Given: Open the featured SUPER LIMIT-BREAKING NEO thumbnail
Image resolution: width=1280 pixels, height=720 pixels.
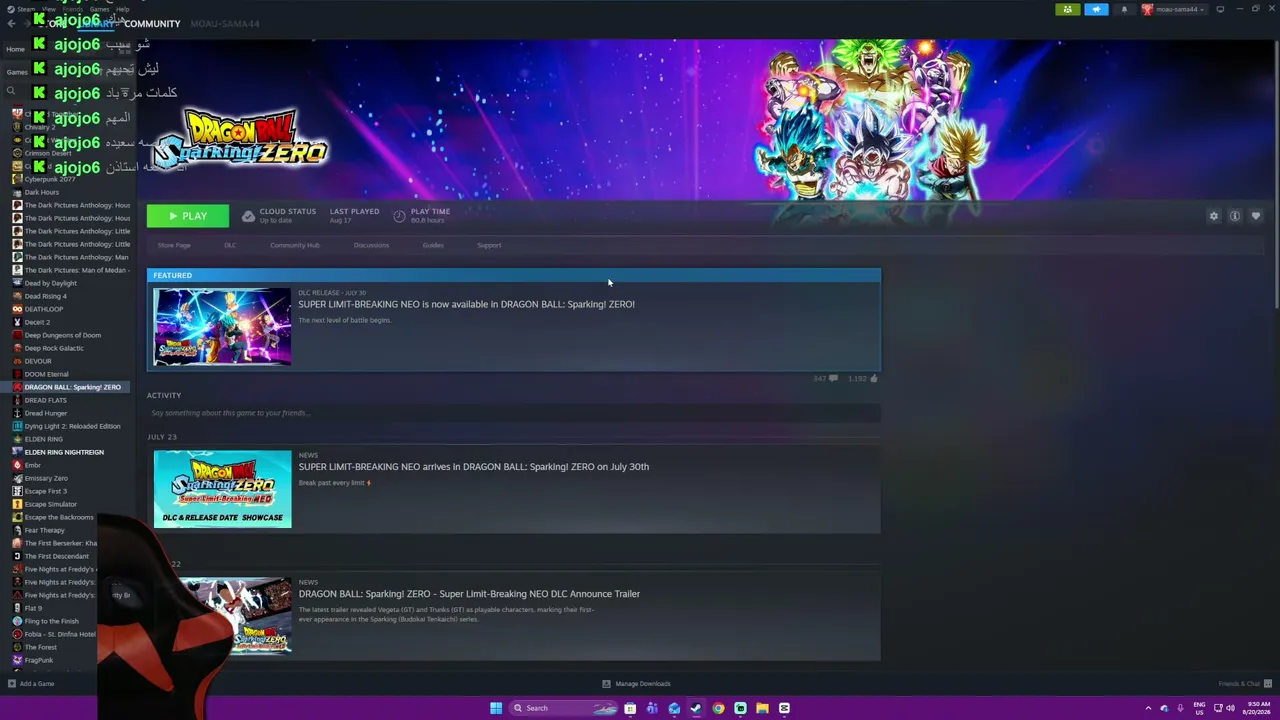Looking at the screenshot, I should [x=222, y=327].
